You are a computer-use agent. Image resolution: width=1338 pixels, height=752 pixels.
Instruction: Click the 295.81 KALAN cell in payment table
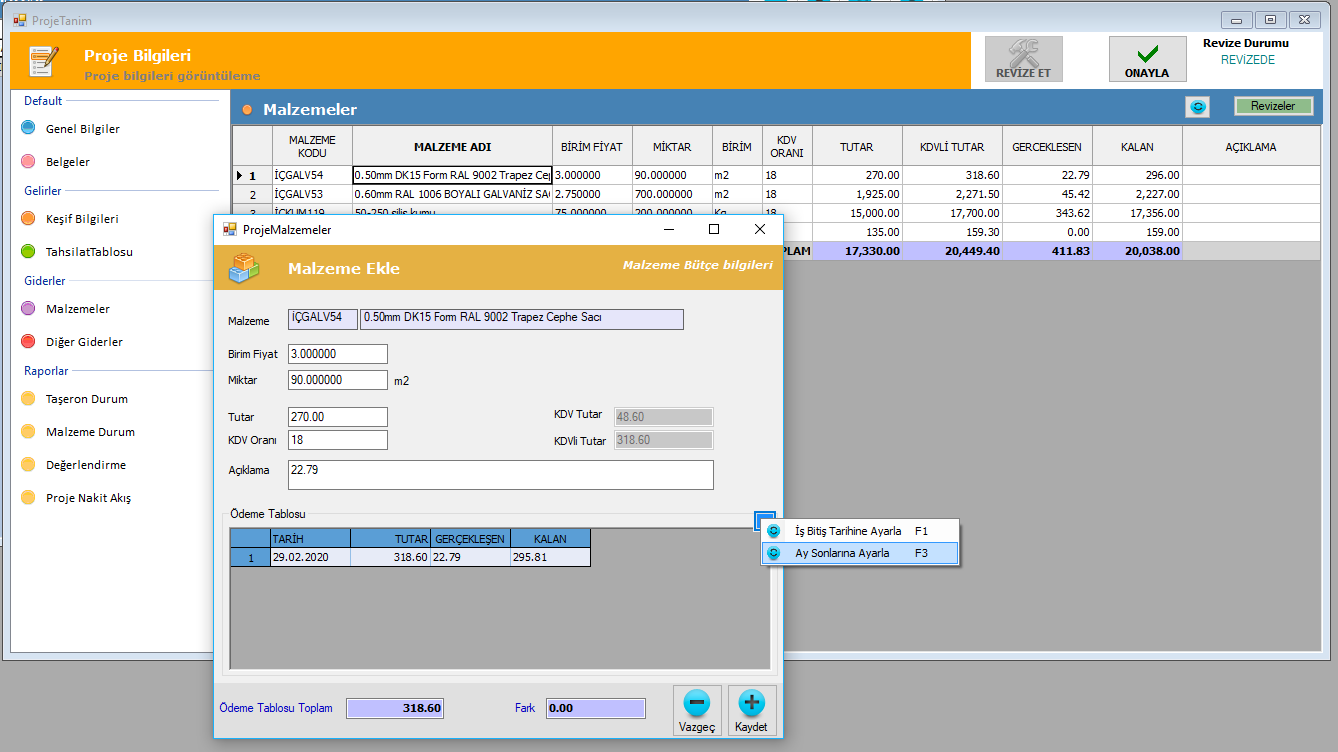[x=550, y=557]
